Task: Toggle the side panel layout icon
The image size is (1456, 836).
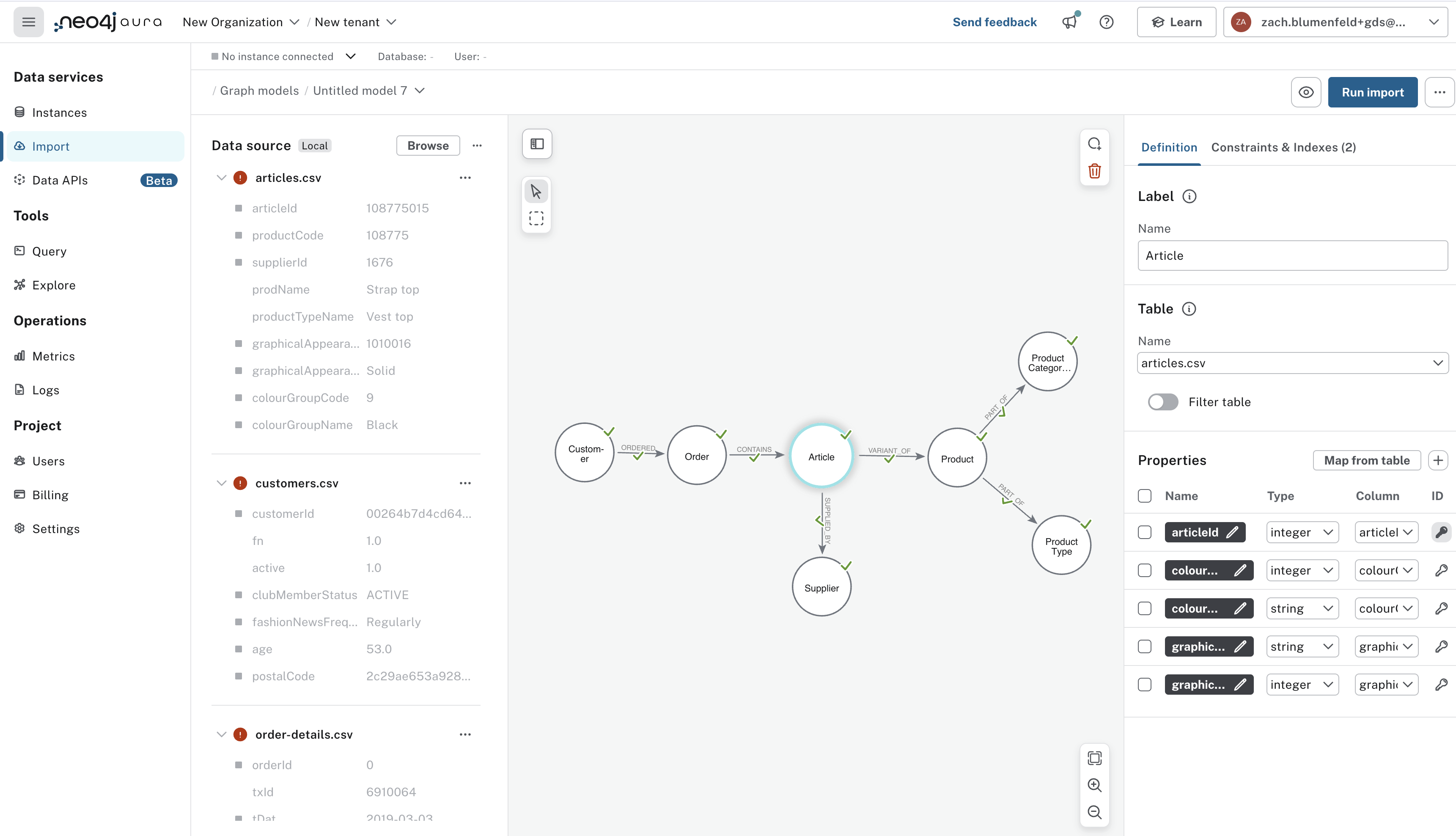Action: 537,143
